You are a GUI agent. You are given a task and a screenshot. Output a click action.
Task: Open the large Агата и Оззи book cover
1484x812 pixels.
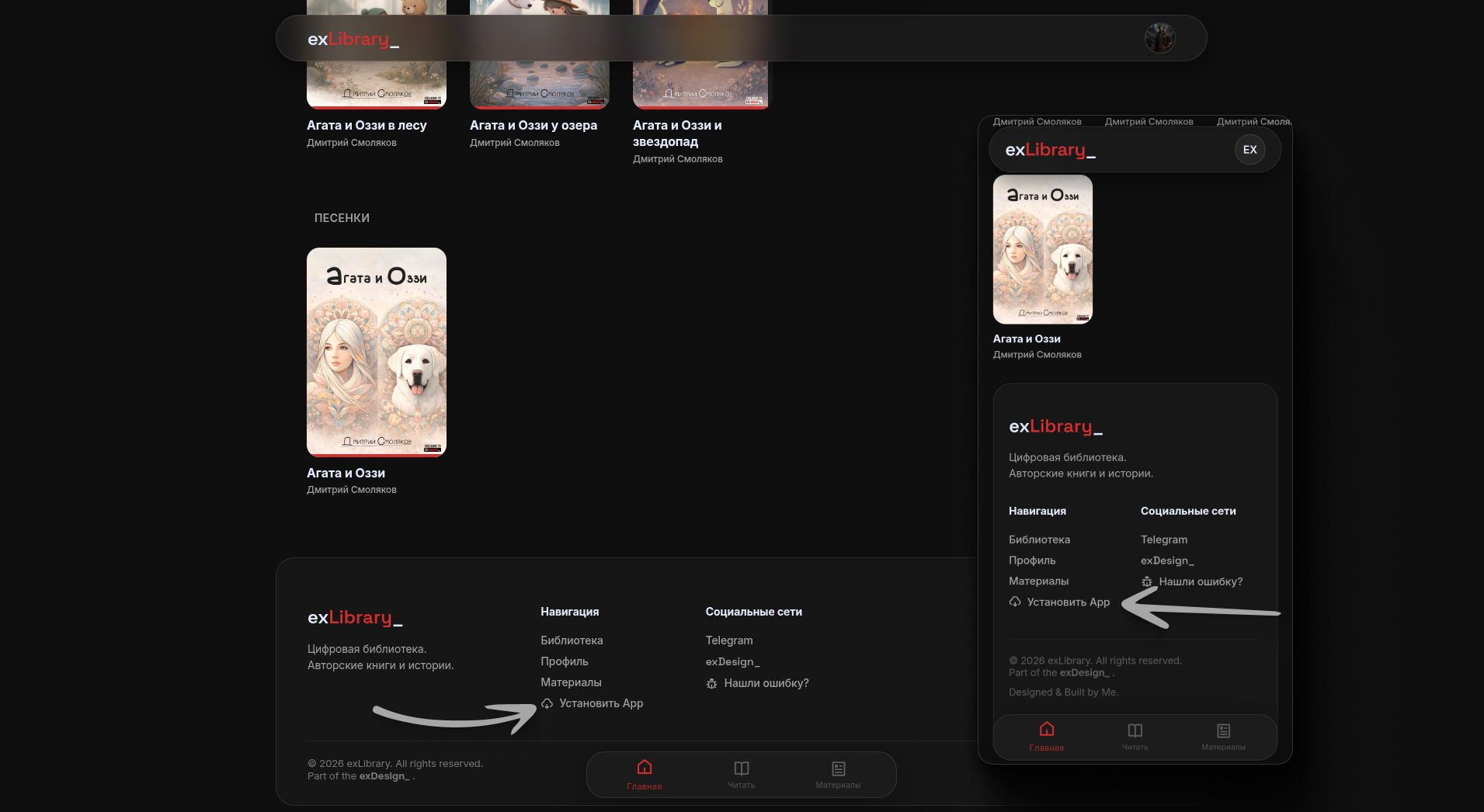tap(377, 352)
